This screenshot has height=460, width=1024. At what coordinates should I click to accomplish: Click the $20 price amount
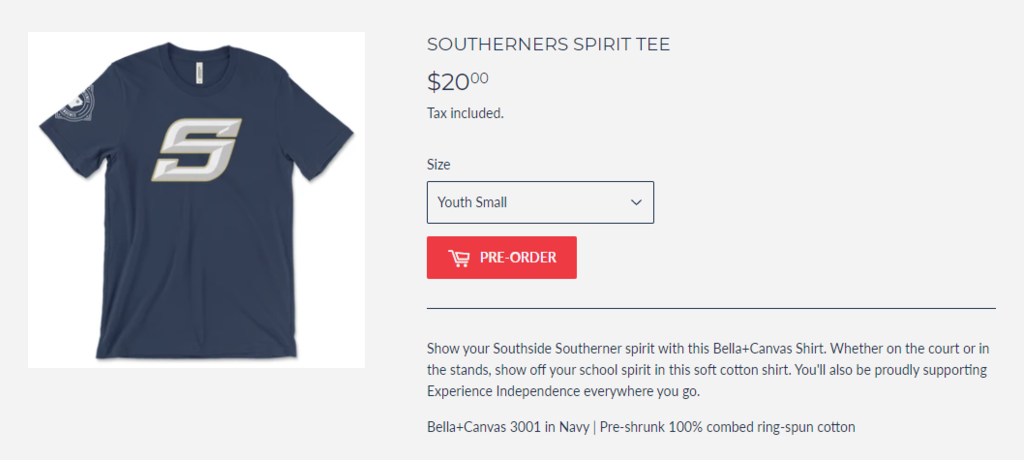(449, 82)
